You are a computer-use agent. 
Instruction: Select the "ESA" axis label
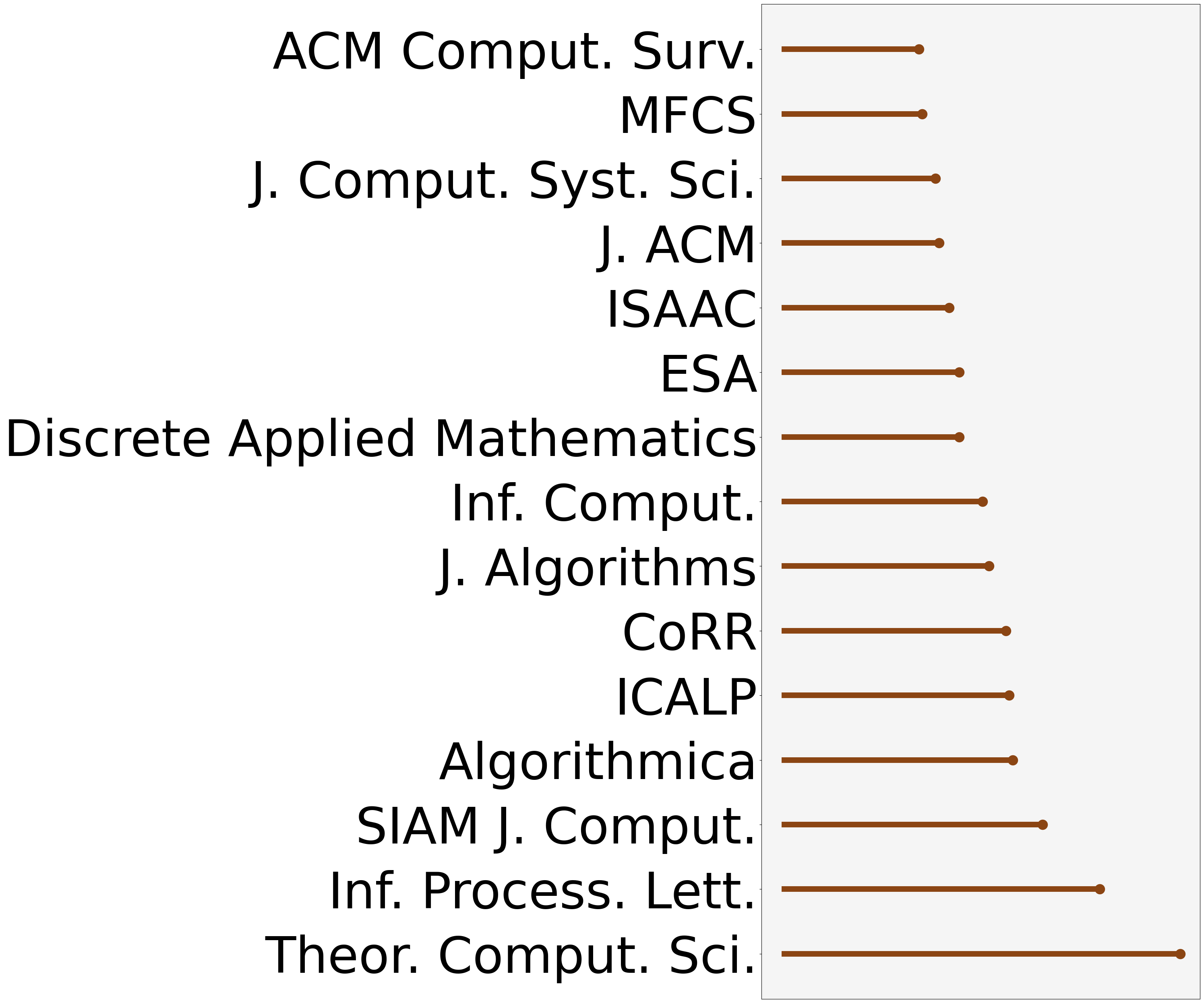point(708,375)
